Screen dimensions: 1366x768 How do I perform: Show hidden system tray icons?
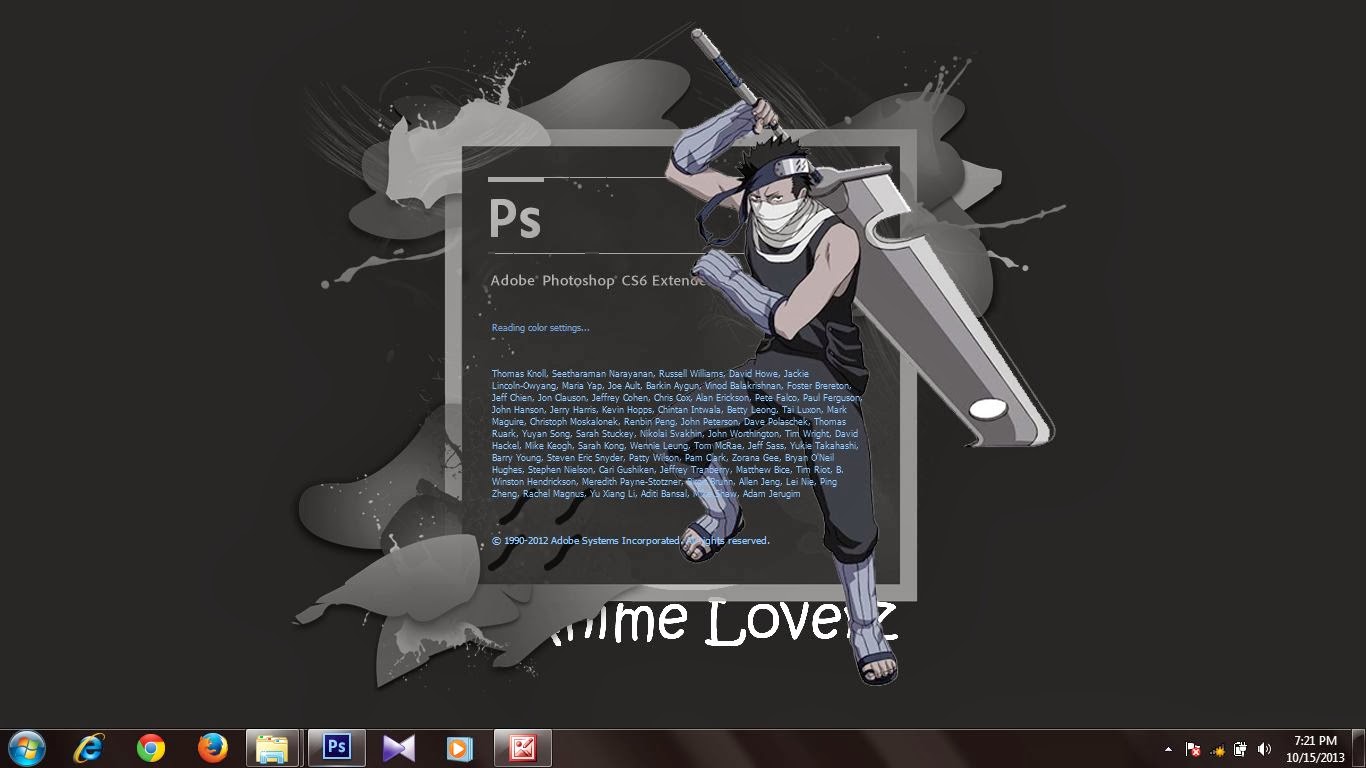pyautogui.click(x=1168, y=749)
